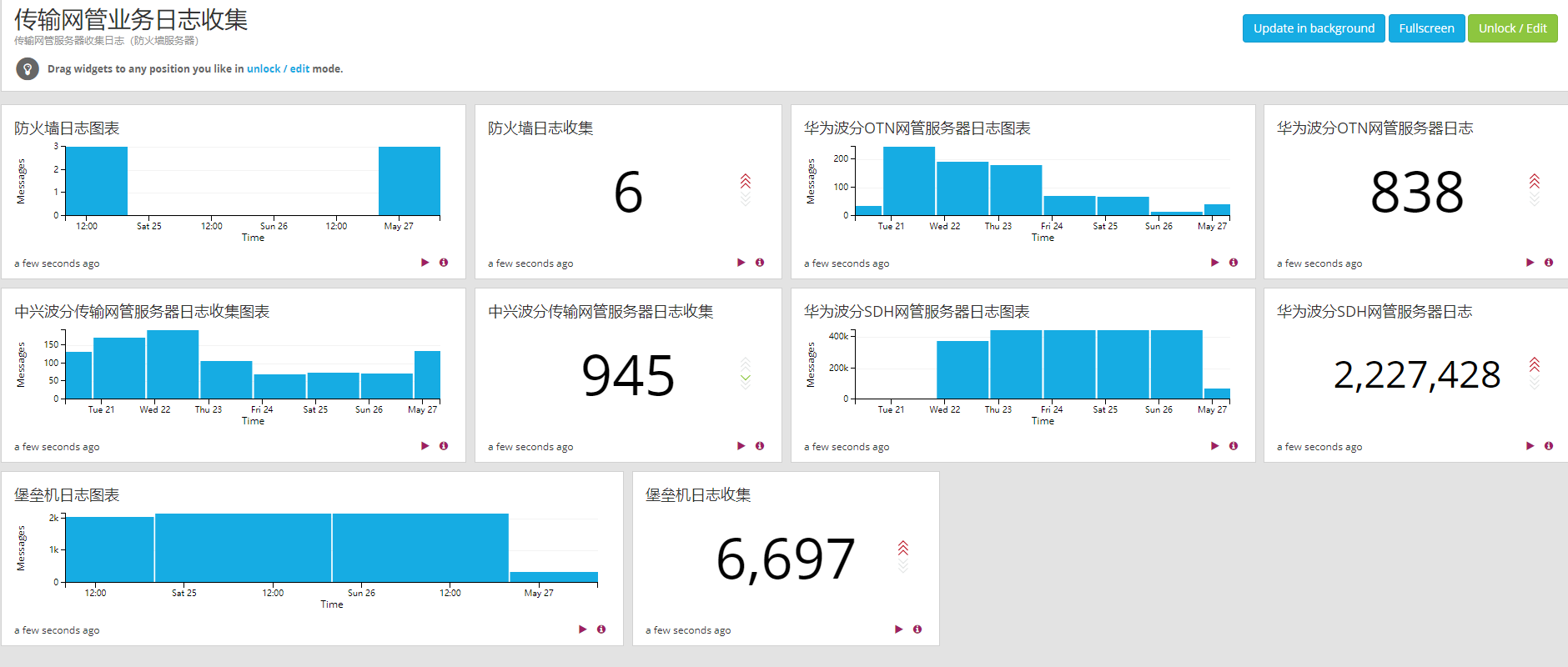
Task: Click the dashboard title 传输网管业务日志收集
Action: tap(131, 19)
